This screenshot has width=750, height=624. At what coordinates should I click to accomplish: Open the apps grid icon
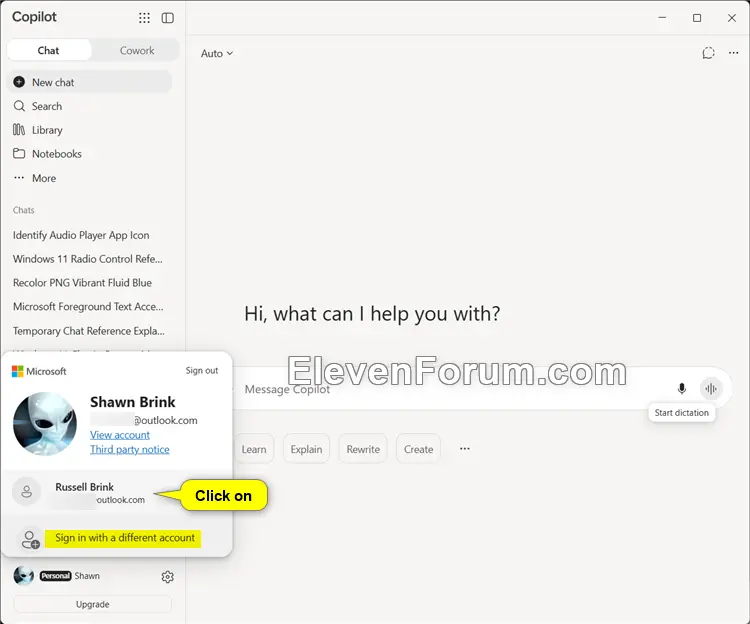point(144,18)
